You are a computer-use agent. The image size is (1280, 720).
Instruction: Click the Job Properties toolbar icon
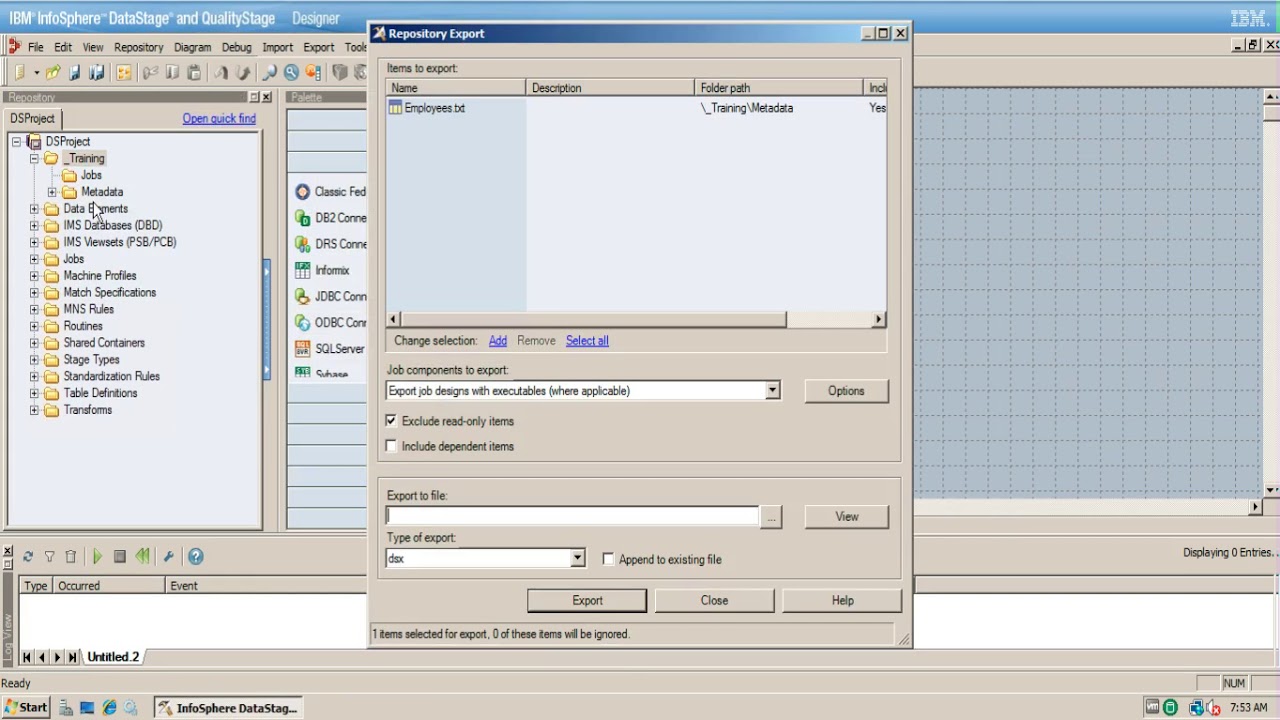pyautogui.click(x=124, y=72)
